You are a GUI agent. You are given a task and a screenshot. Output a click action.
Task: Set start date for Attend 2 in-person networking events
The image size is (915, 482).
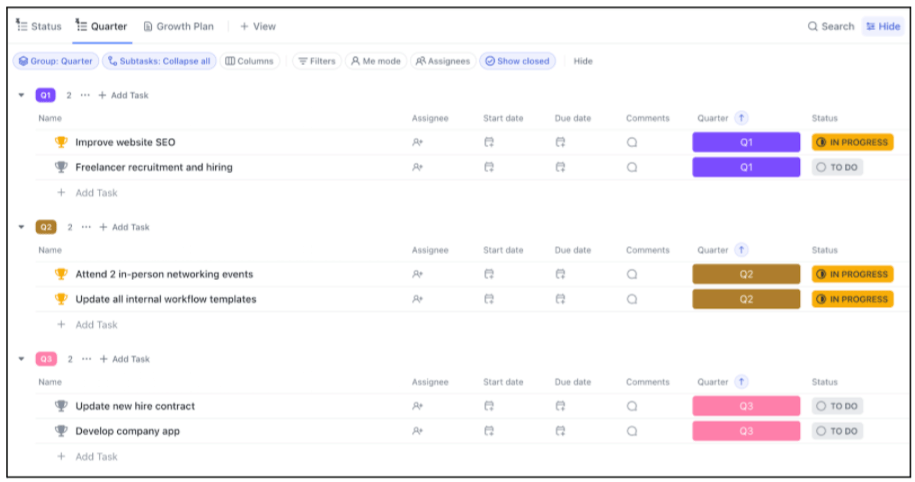488,274
